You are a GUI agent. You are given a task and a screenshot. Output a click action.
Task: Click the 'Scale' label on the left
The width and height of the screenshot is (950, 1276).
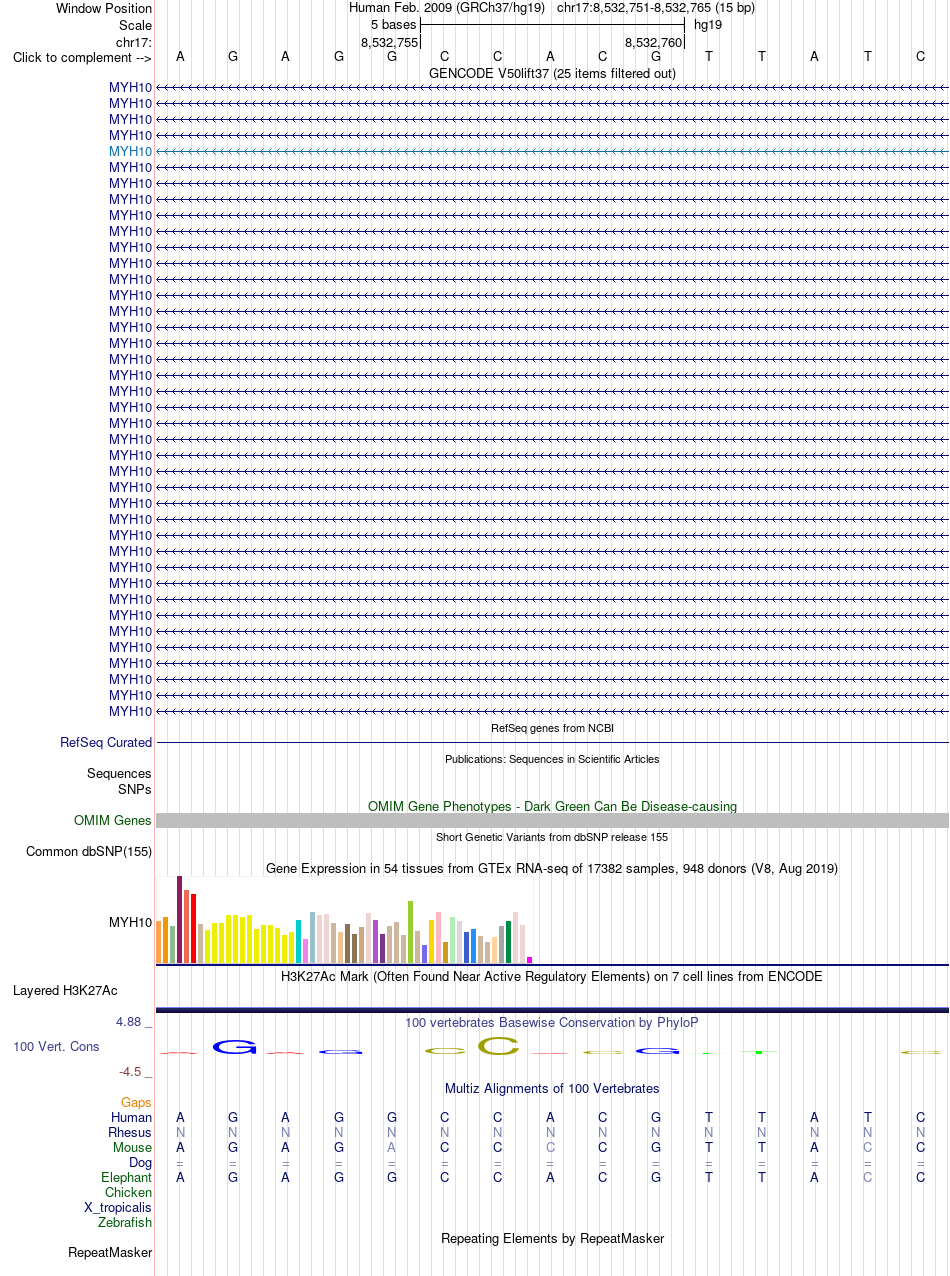(134, 25)
